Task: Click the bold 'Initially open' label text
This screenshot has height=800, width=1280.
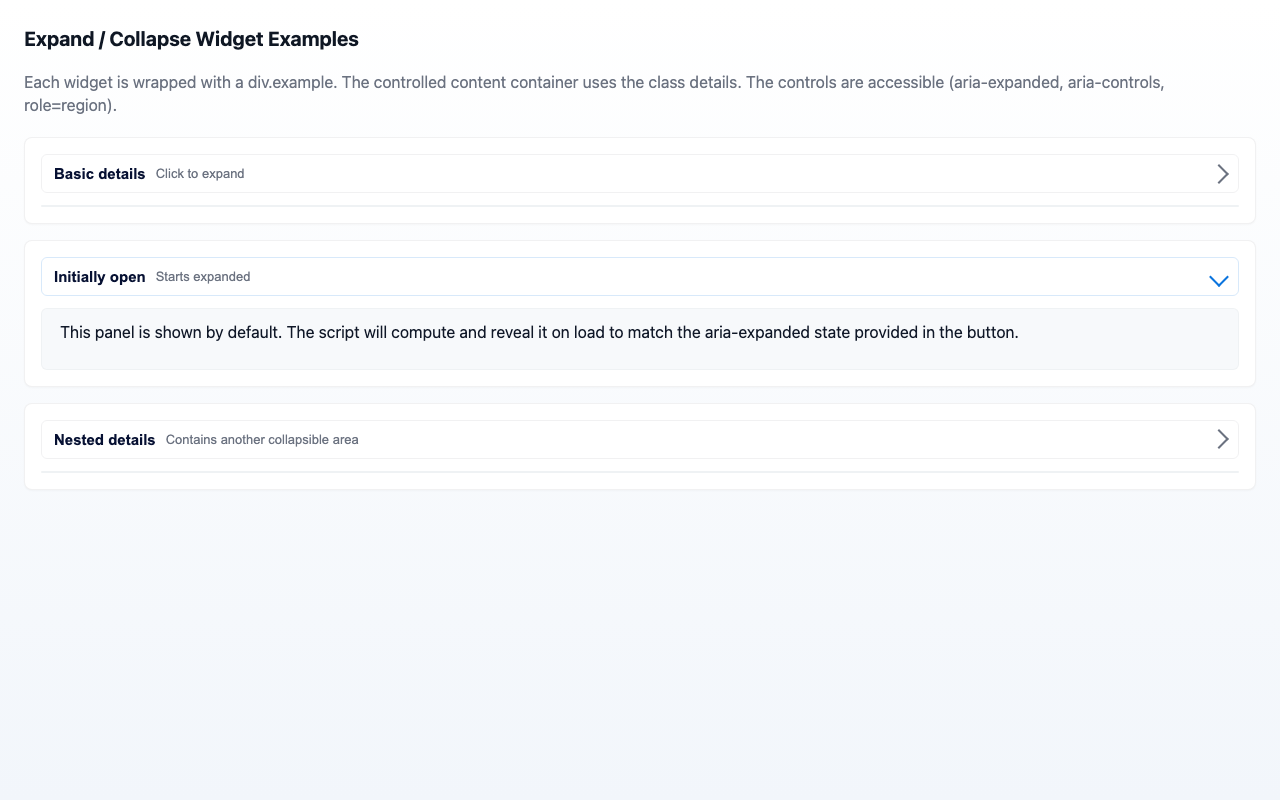Action: 99,276
